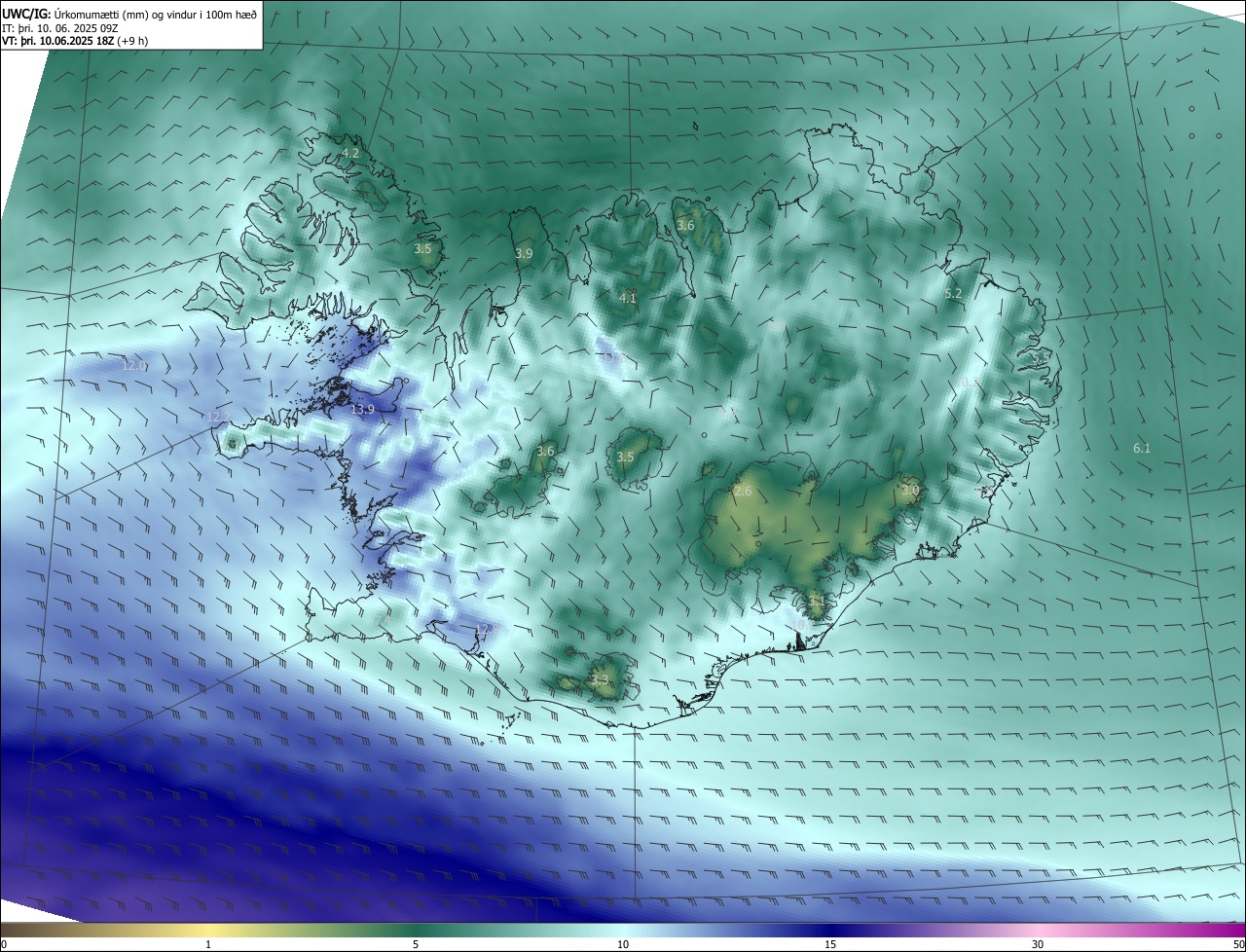Image resolution: width=1246 pixels, height=952 pixels.
Task: Select the '30' tick on the color scale
Action: coord(1038,944)
